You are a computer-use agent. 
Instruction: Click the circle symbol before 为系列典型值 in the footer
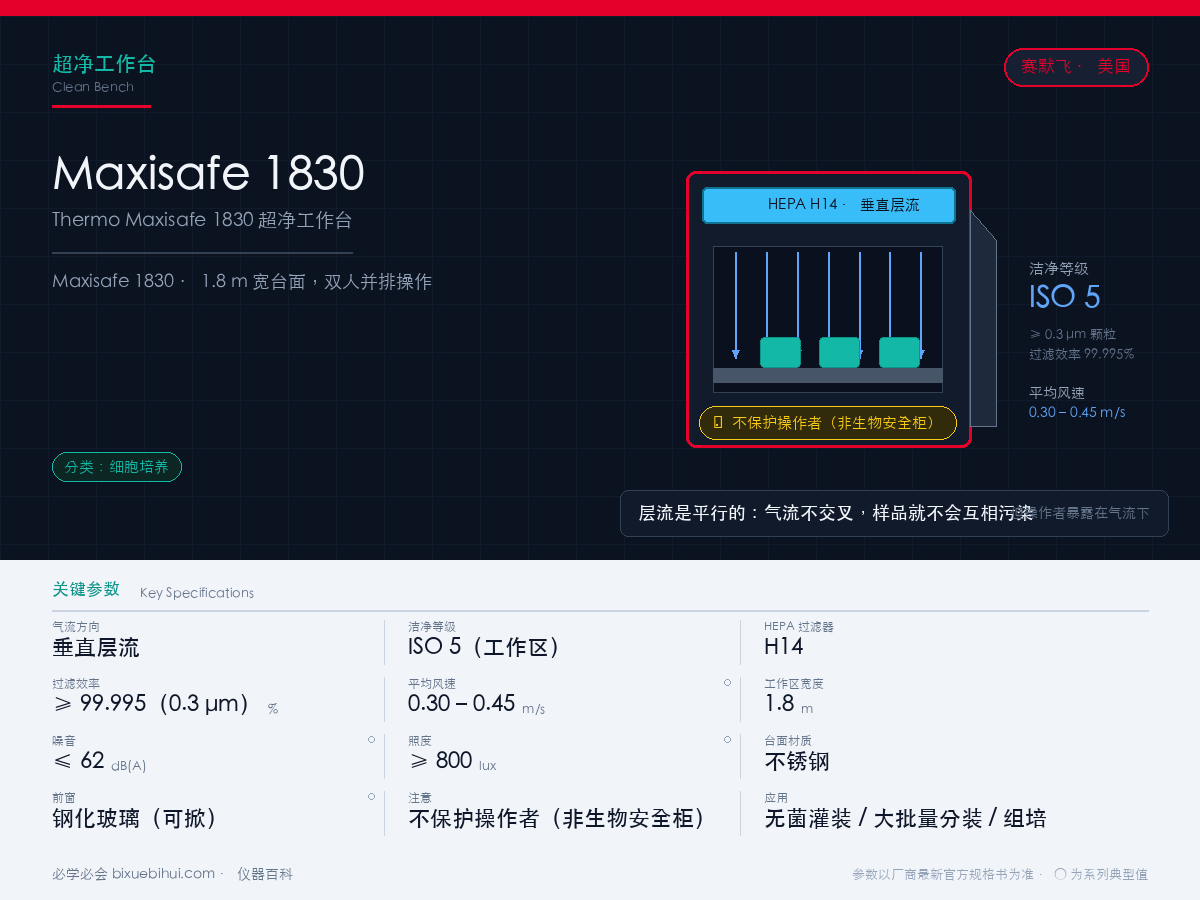point(1060,874)
